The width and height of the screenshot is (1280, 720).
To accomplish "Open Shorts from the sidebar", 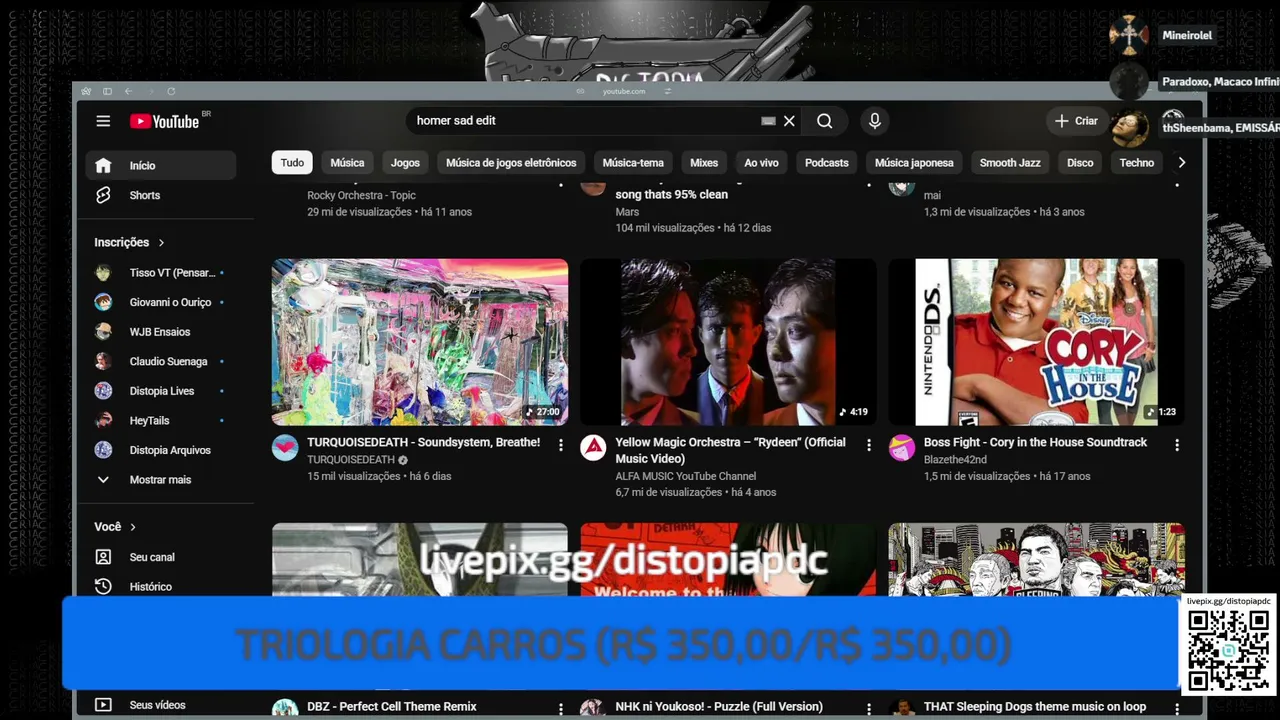I will coord(161,195).
